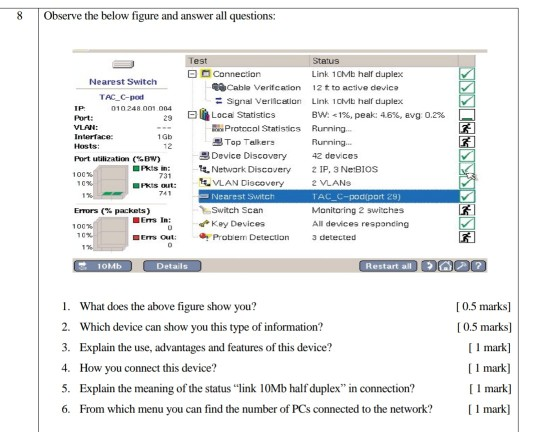Click the status indicator for Local Statistics
Viewport: 540px width, 432px height.
pyautogui.click(x=467, y=115)
